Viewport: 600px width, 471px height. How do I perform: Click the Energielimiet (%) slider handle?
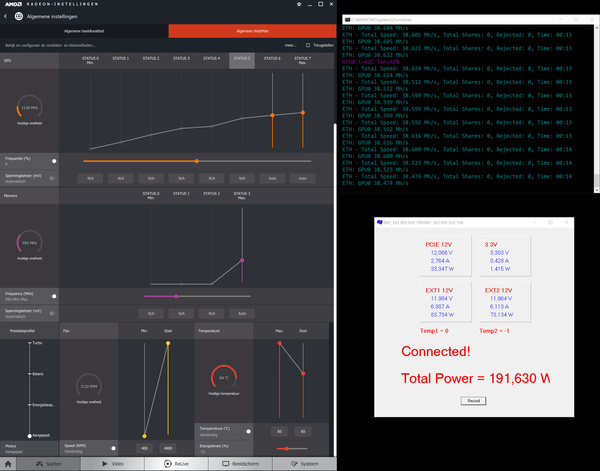(286, 448)
